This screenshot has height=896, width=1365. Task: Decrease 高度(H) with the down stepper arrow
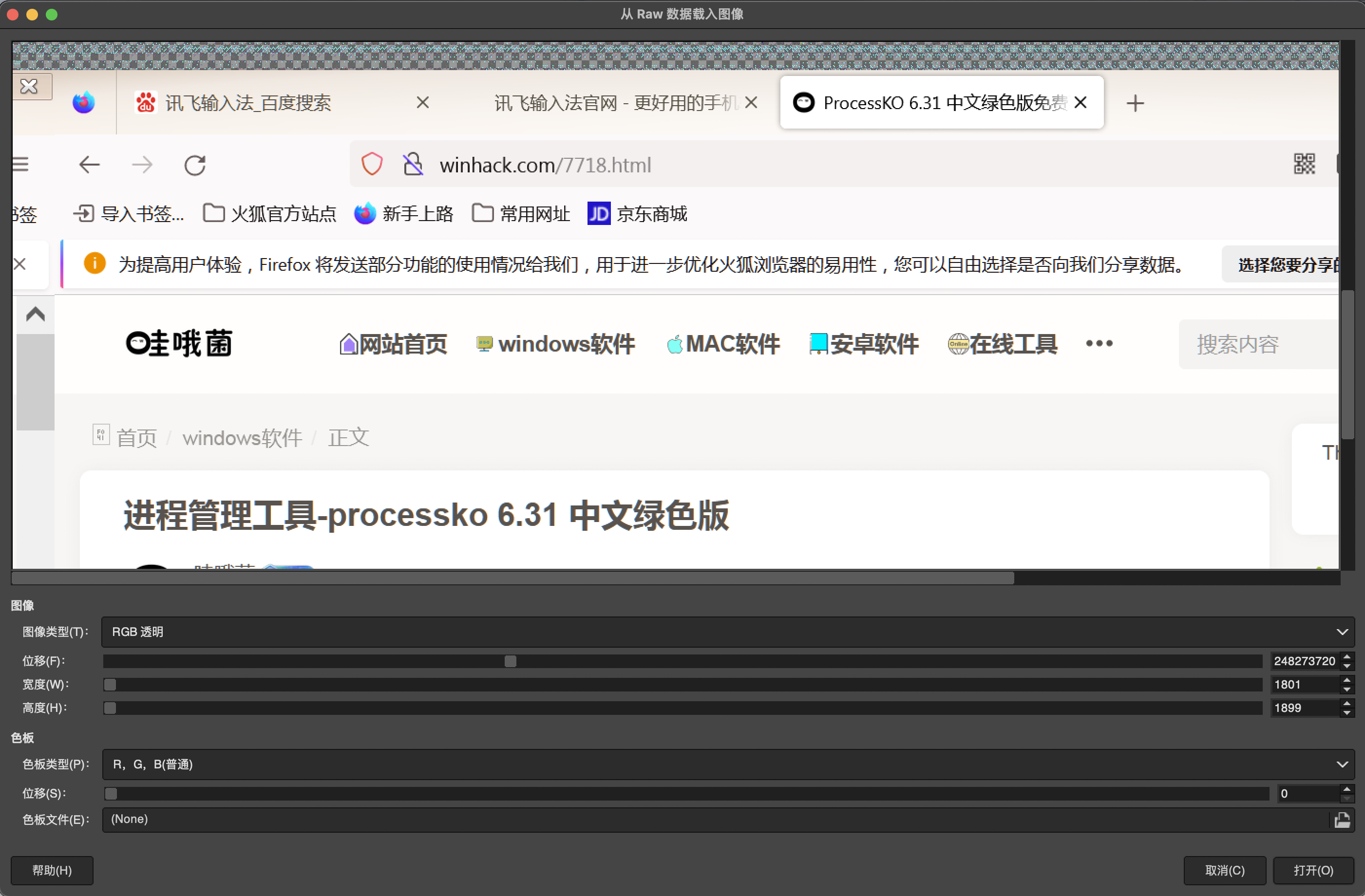pos(1347,712)
